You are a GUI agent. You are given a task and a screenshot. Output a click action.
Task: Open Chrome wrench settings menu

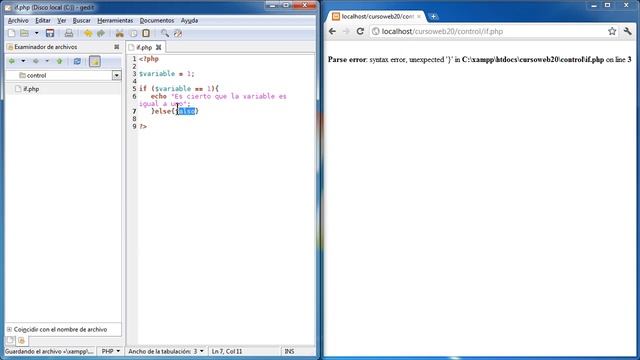[627, 31]
